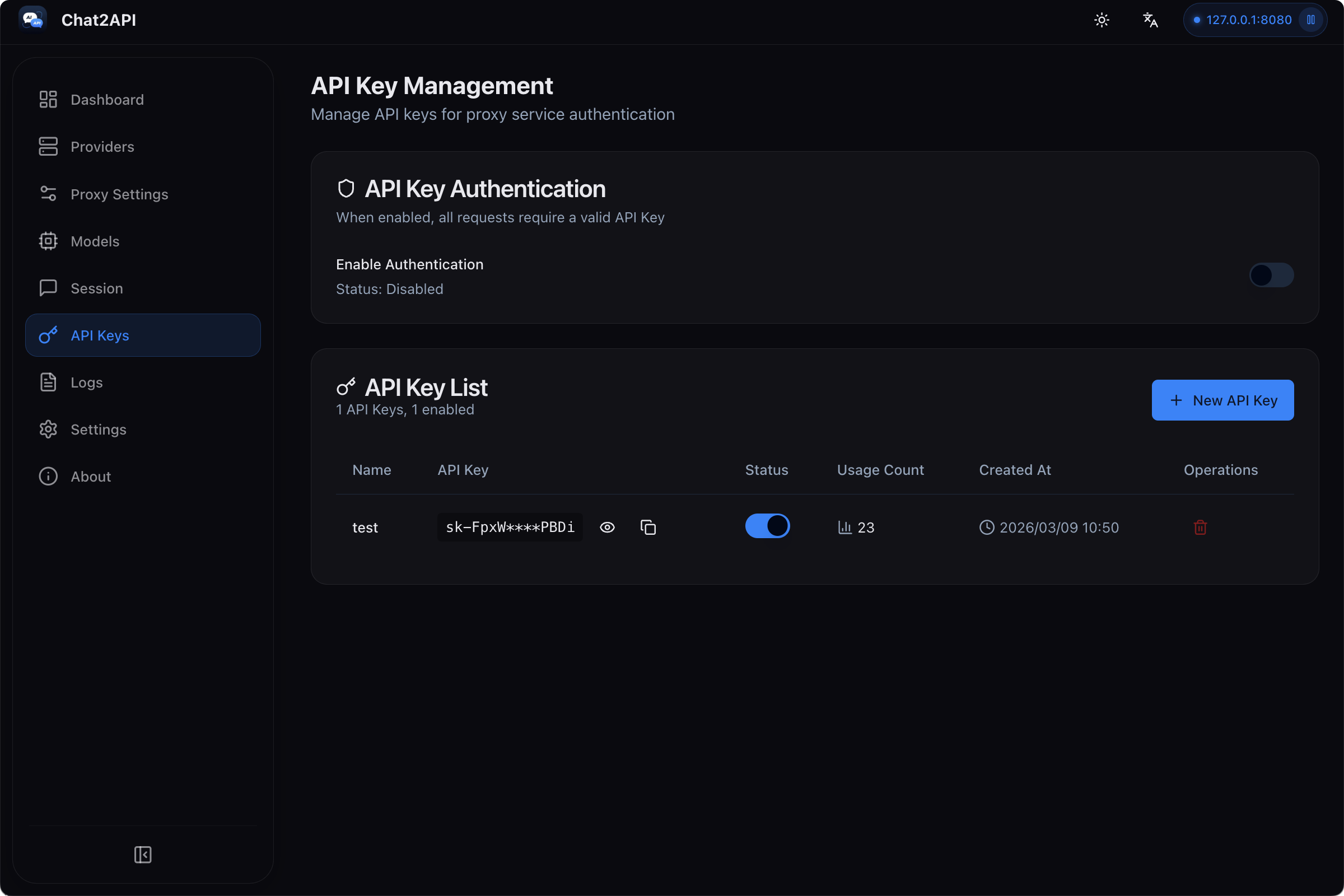Go to Providers section
The image size is (1344, 896).
143,146
